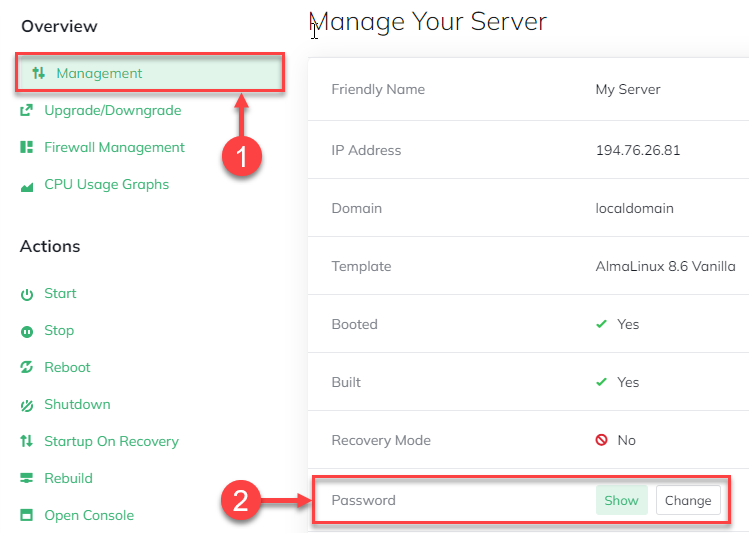Click the Management sidebar arrows icon
The image size is (749, 533).
click(39, 73)
